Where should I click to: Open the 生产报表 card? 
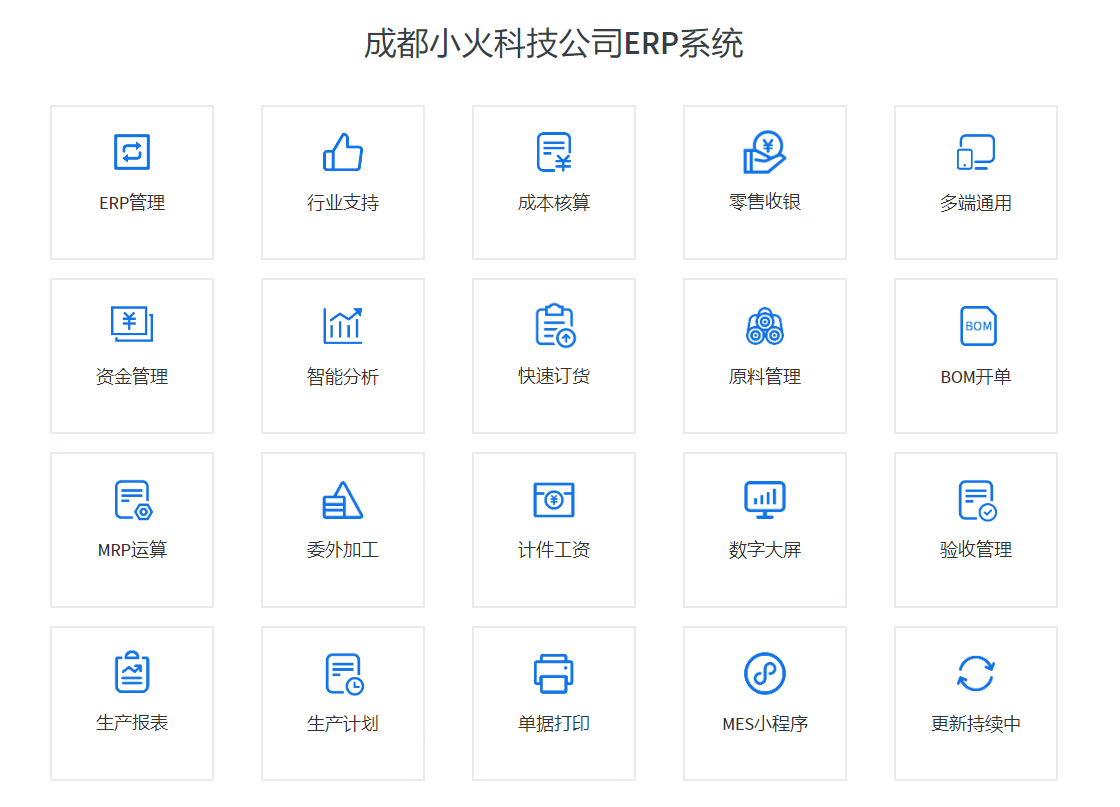[132, 703]
